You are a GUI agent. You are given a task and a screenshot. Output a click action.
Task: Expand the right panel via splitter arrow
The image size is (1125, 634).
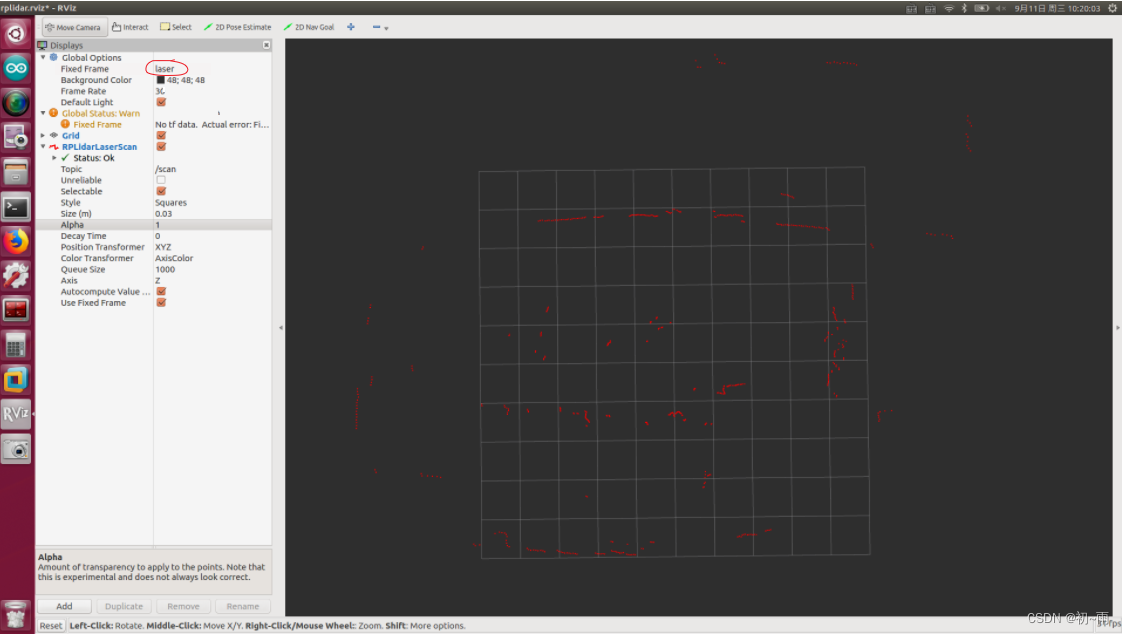1118,328
